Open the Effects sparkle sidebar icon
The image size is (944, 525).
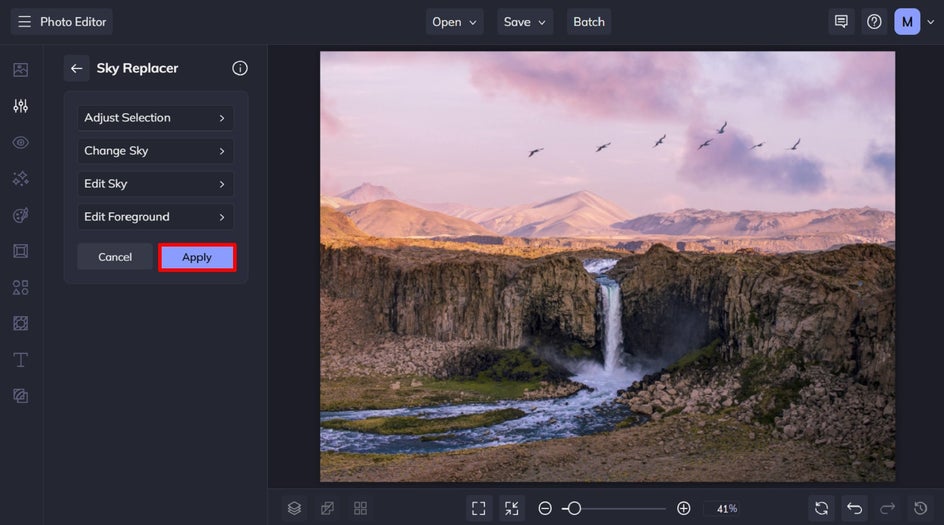[20, 179]
